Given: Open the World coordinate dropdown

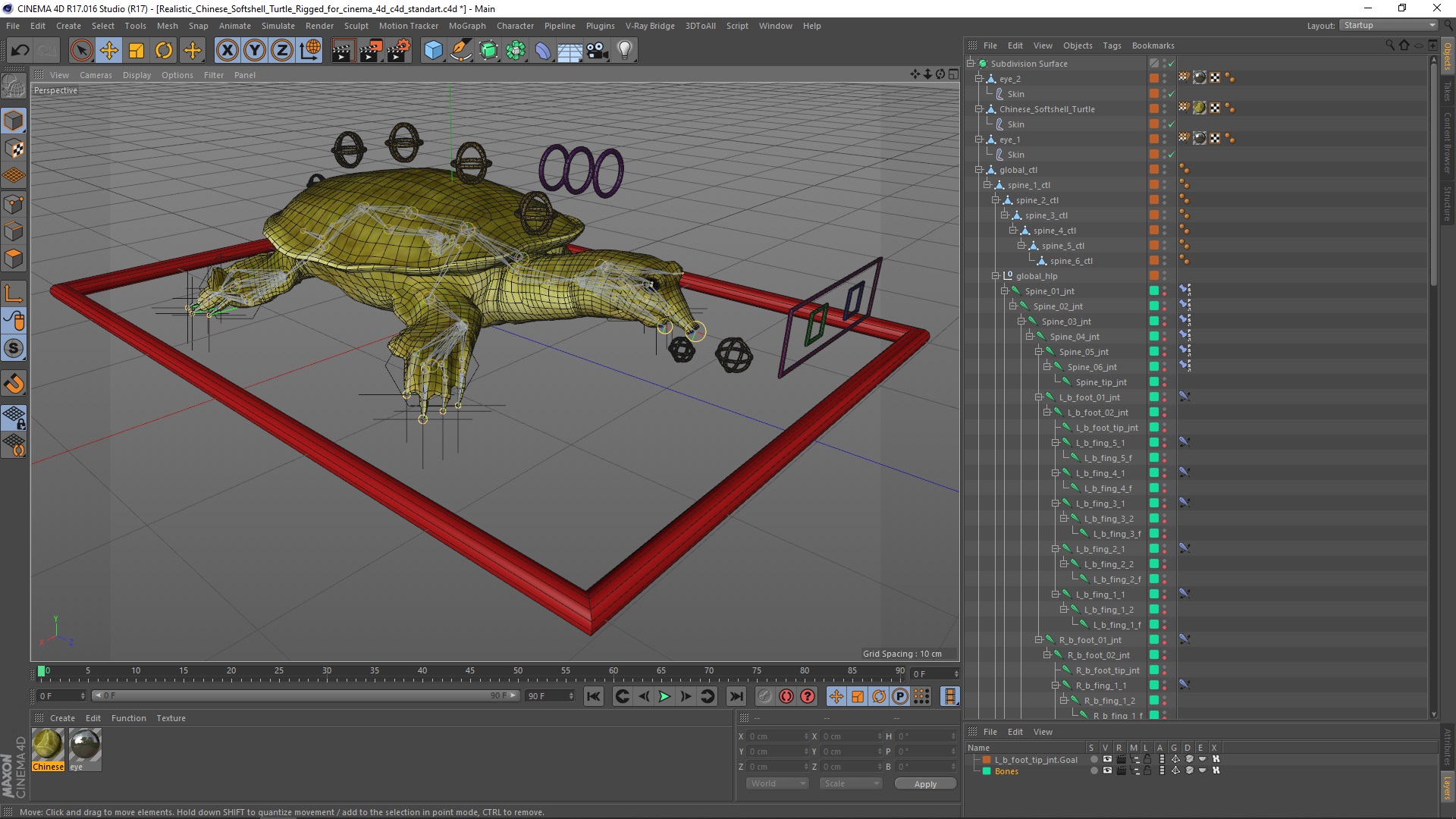Looking at the screenshot, I should [777, 783].
